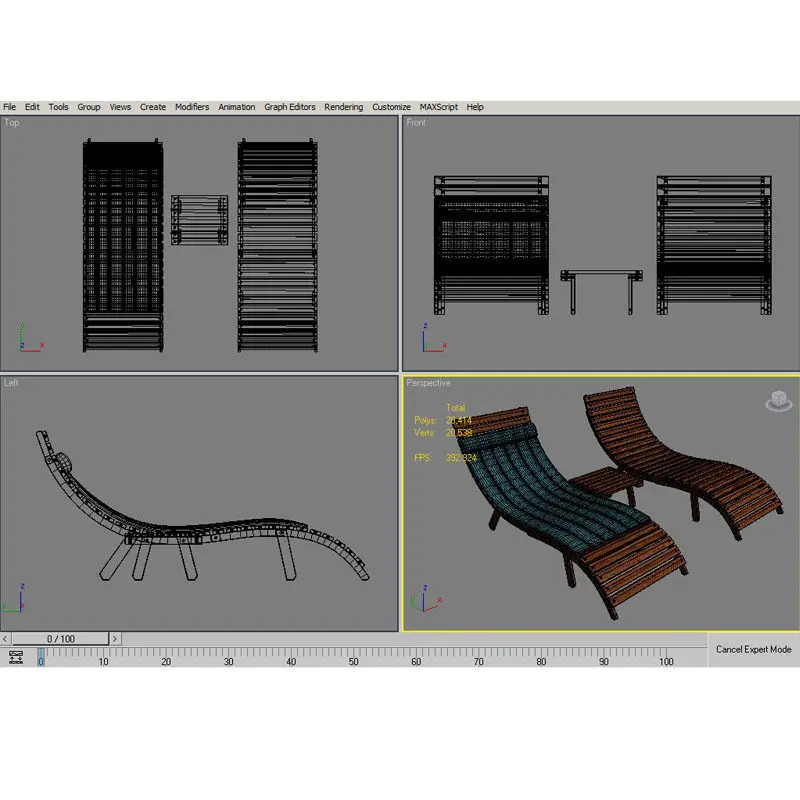The height and width of the screenshot is (800, 800).
Task: Click Cancel Expert Mode button
Action: pyautogui.click(x=753, y=649)
